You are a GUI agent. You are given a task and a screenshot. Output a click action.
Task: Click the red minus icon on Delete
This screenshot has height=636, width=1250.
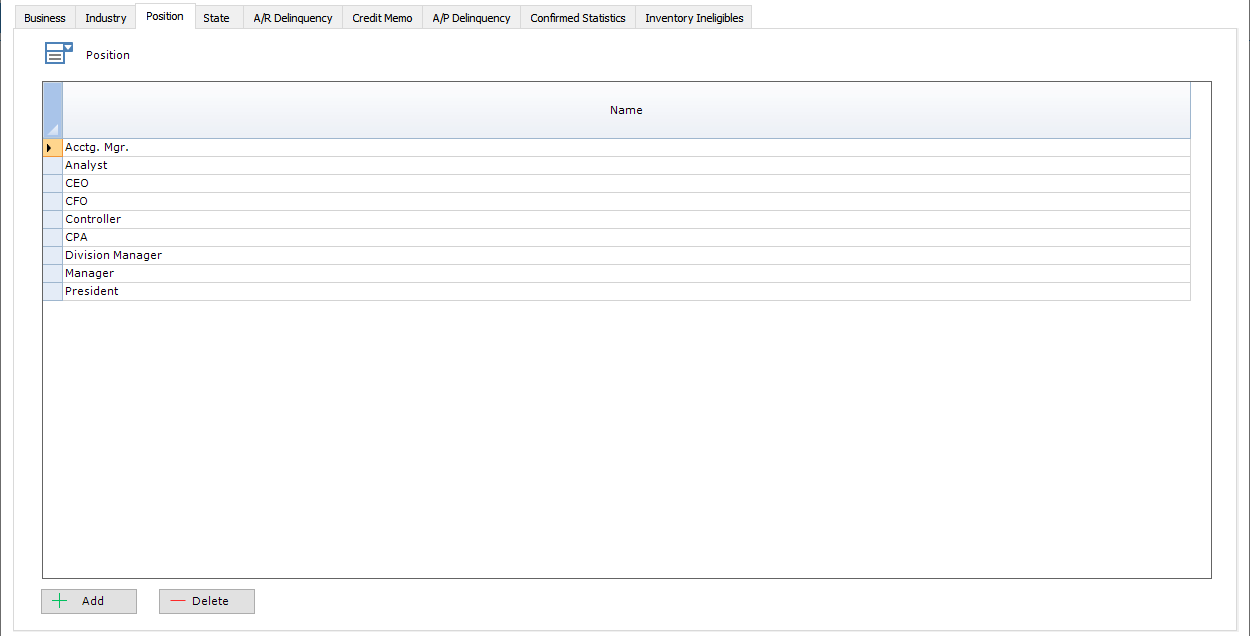180,601
